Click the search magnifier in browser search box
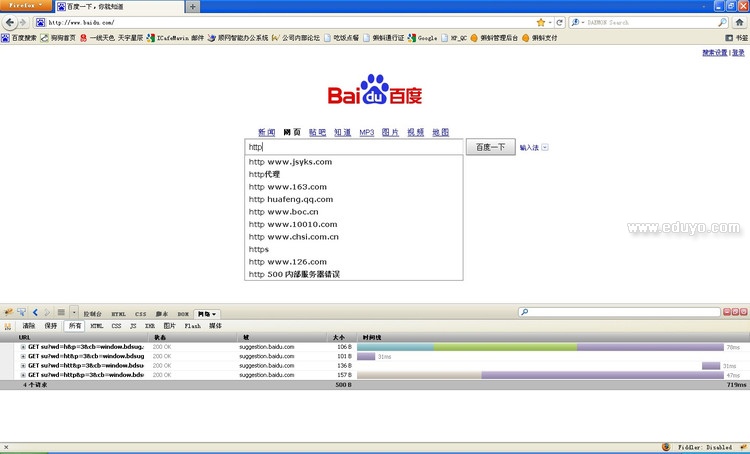This screenshot has width=750, height=454. click(722, 22)
